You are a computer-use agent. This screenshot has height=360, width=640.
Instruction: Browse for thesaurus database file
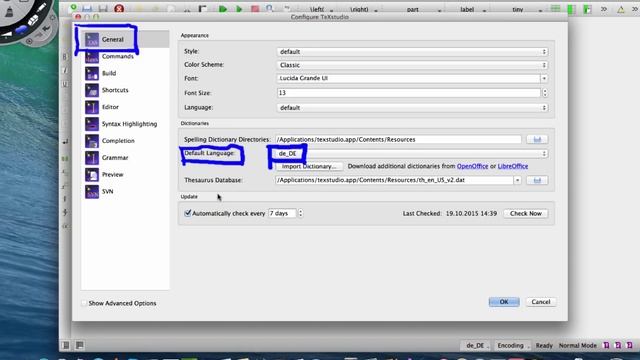click(x=537, y=180)
